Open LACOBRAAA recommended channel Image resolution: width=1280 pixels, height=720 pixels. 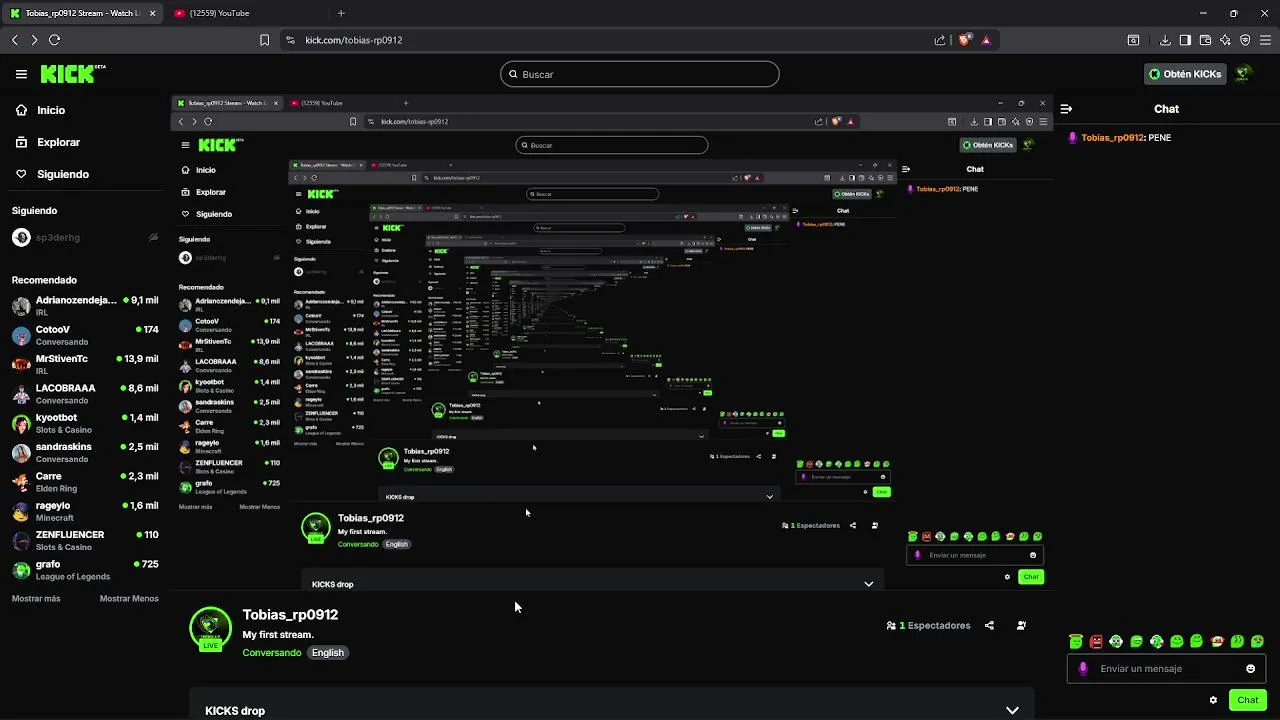85,394
